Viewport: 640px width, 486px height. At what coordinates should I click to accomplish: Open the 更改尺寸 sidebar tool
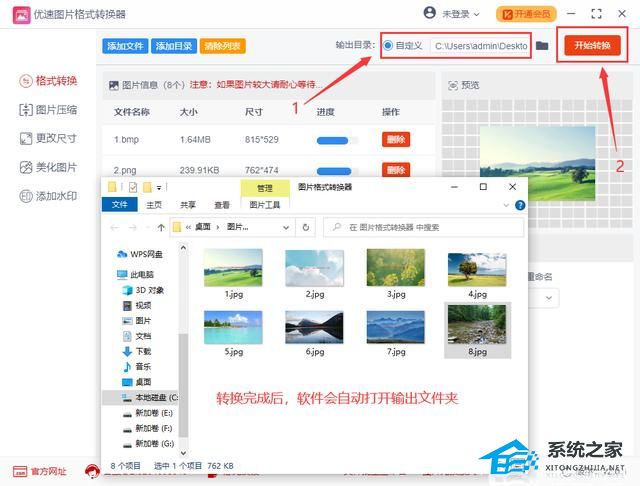coord(49,138)
